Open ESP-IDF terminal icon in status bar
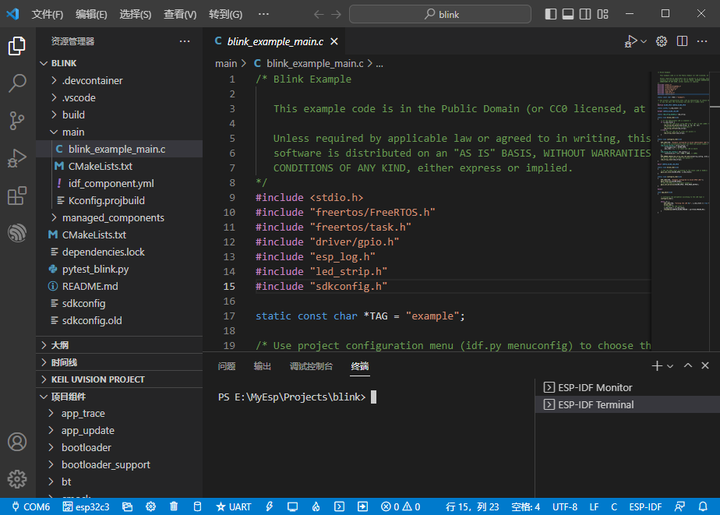Image resolution: width=720 pixels, height=515 pixels. tap(339, 507)
